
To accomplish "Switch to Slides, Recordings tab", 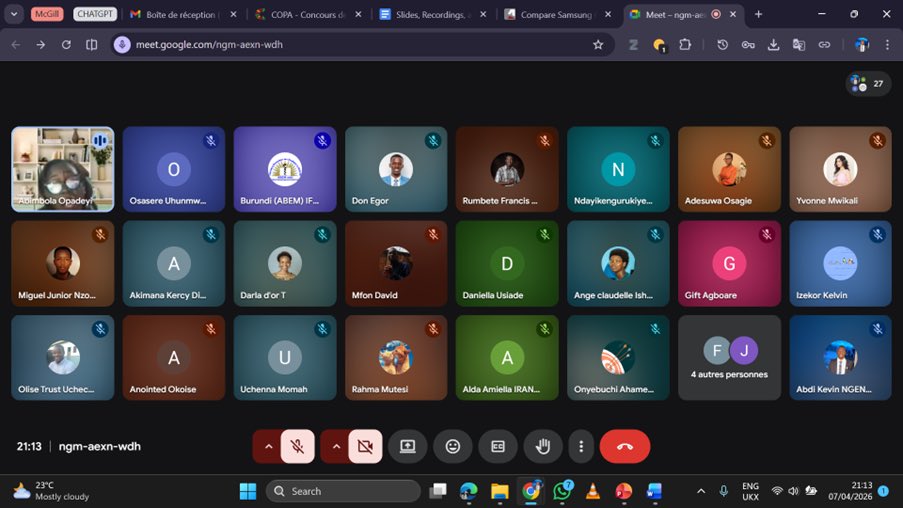I will [x=430, y=14].
